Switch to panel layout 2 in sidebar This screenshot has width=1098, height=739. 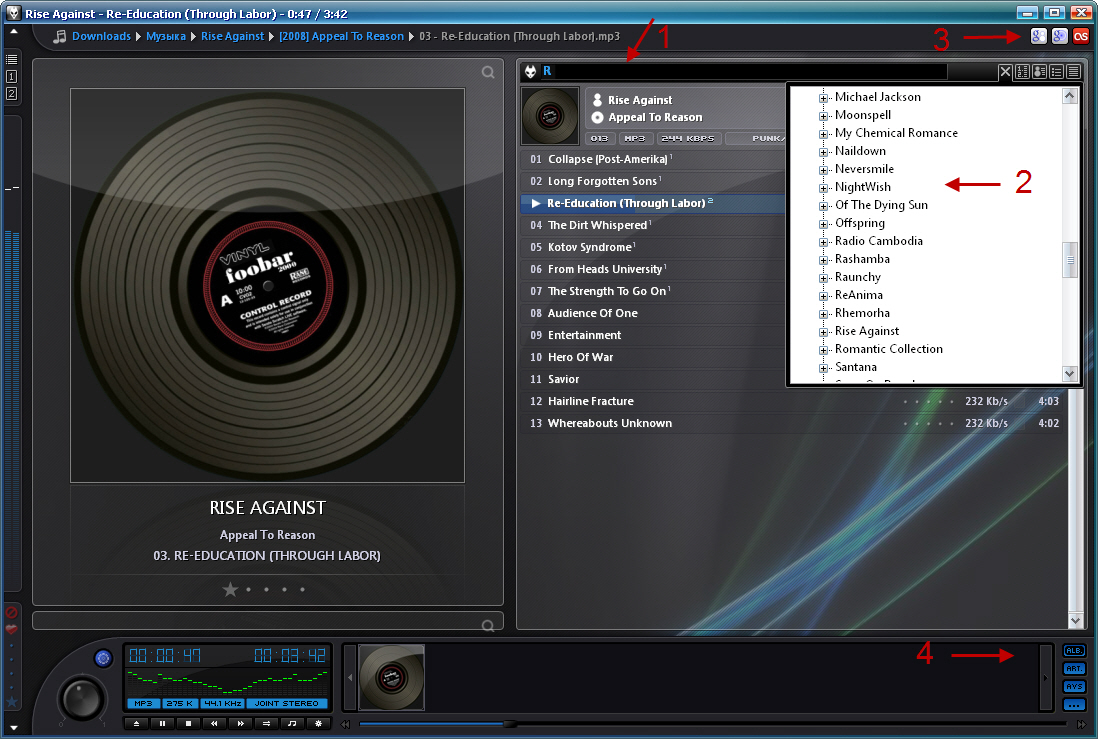tap(11, 93)
